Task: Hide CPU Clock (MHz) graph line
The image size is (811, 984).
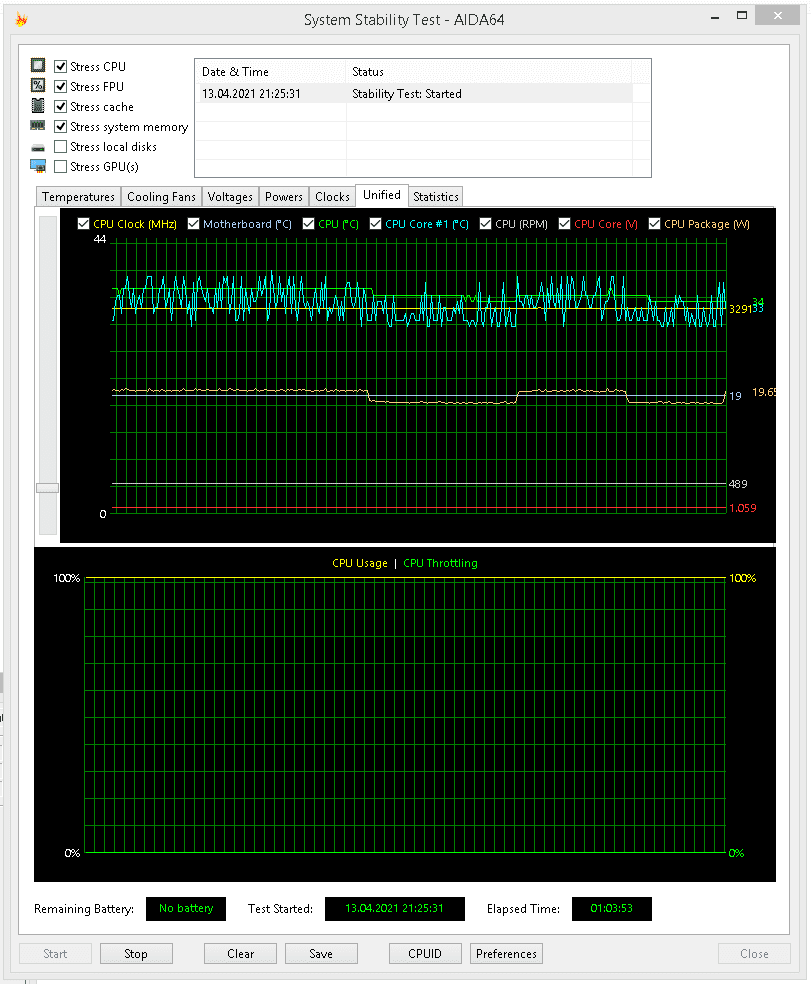Action: tap(83, 224)
